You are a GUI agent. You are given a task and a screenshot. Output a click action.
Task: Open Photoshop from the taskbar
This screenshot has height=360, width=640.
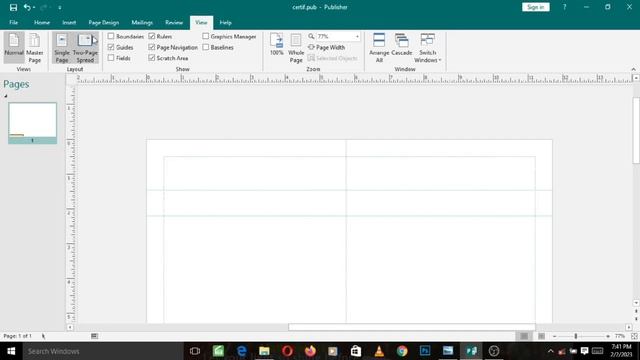point(425,351)
